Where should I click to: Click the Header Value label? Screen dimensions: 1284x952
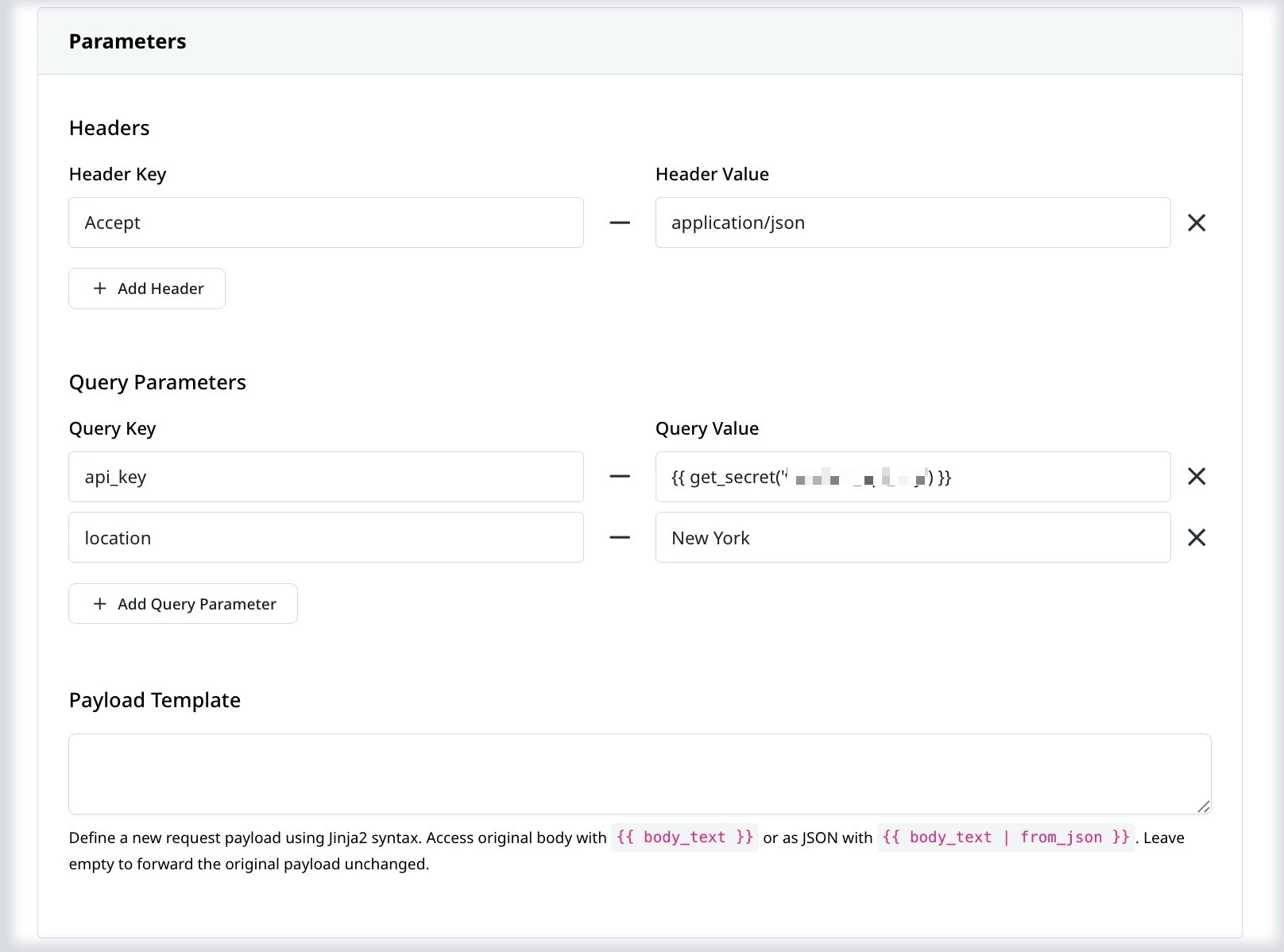click(712, 174)
